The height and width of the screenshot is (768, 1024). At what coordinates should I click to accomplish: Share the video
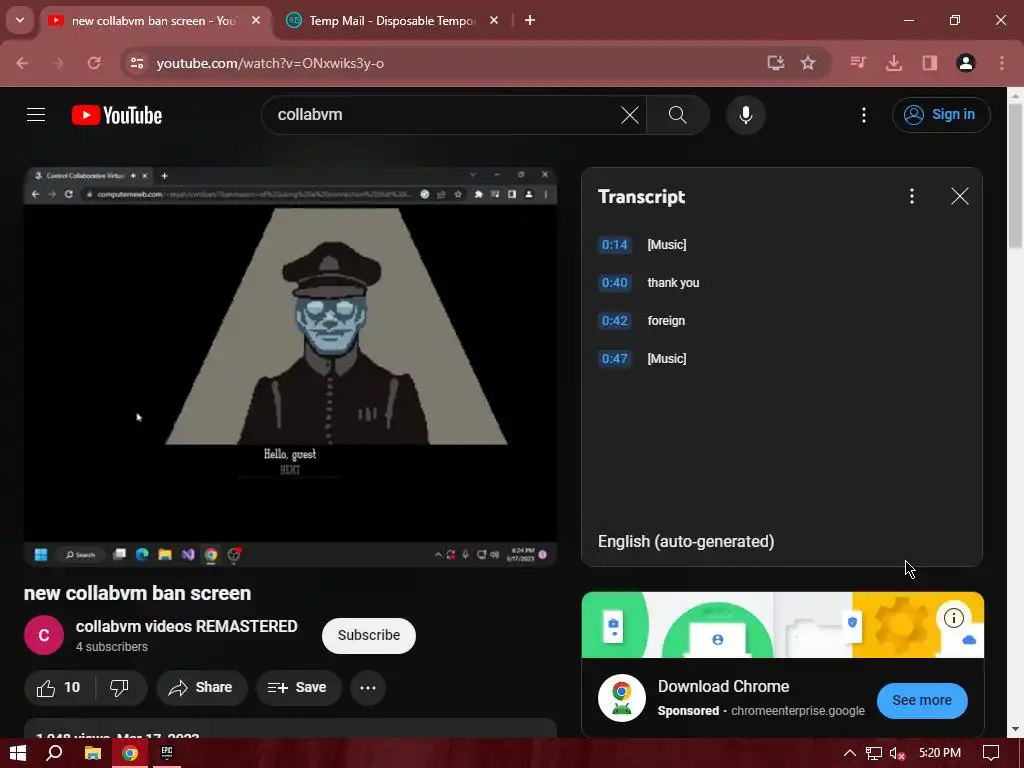201,688
